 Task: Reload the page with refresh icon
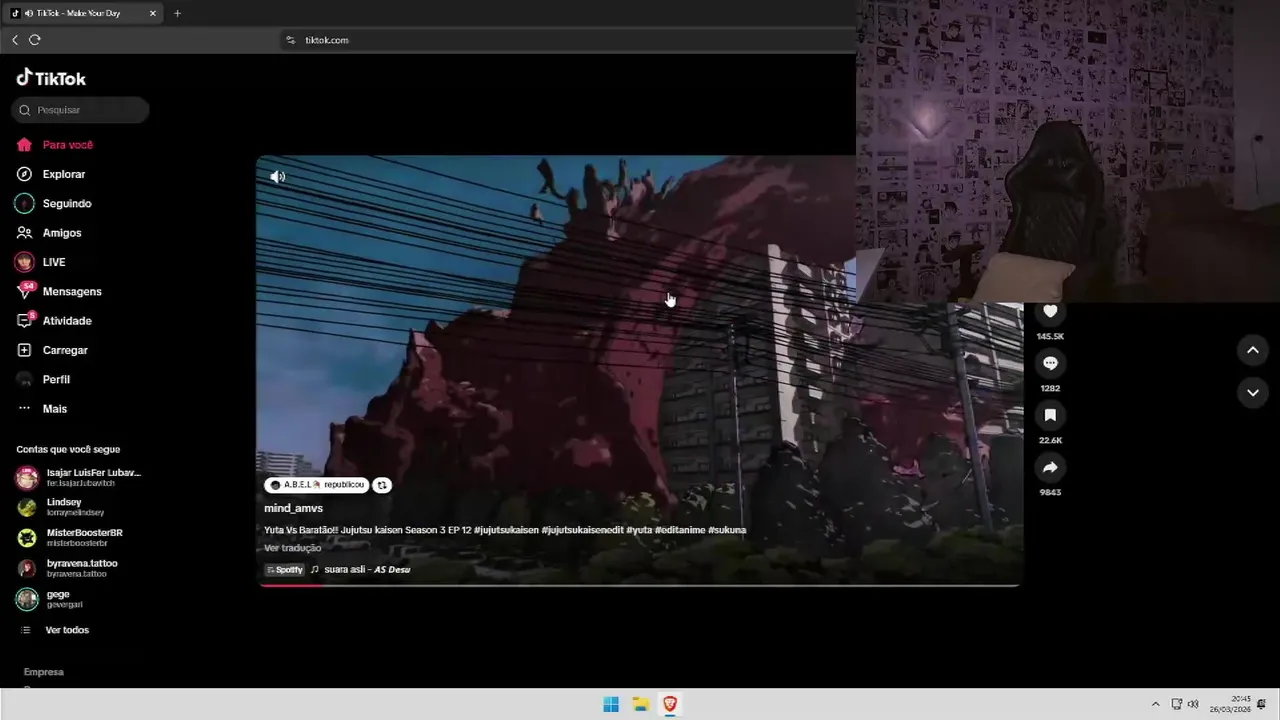pos(35,40)
